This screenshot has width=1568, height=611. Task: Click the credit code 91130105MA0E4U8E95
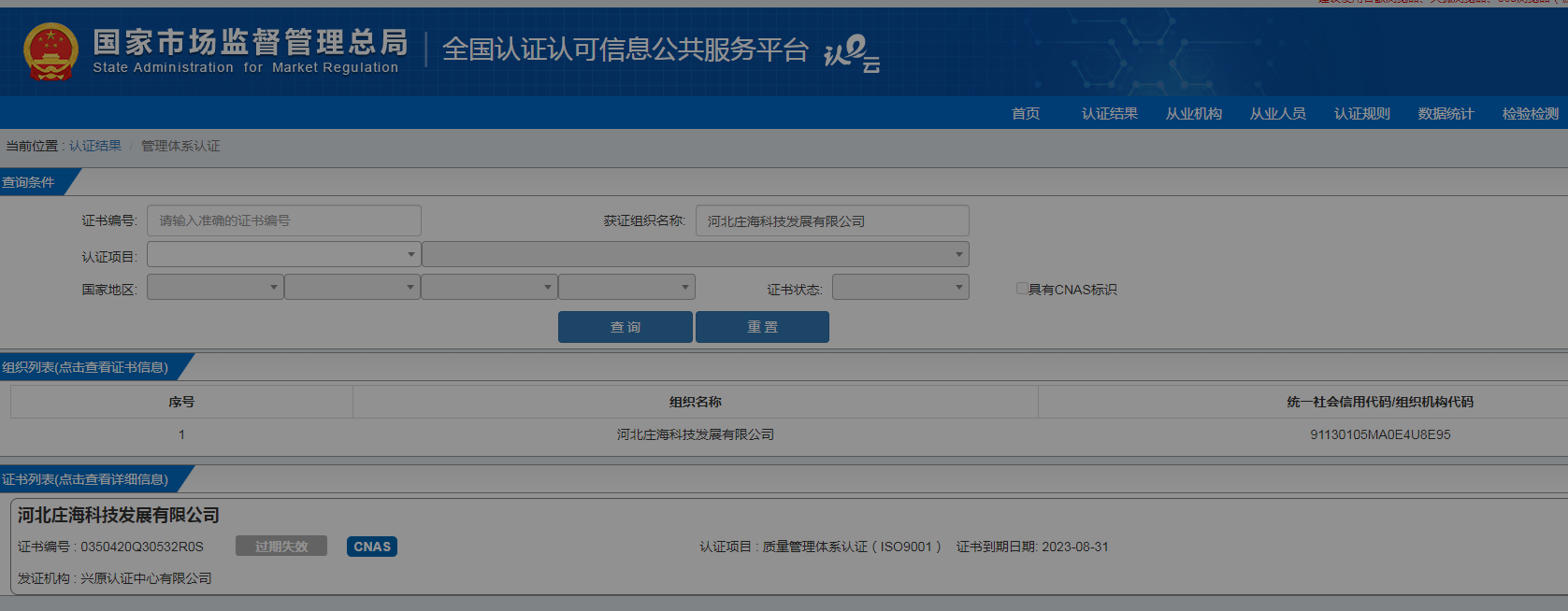[1380, 434]
